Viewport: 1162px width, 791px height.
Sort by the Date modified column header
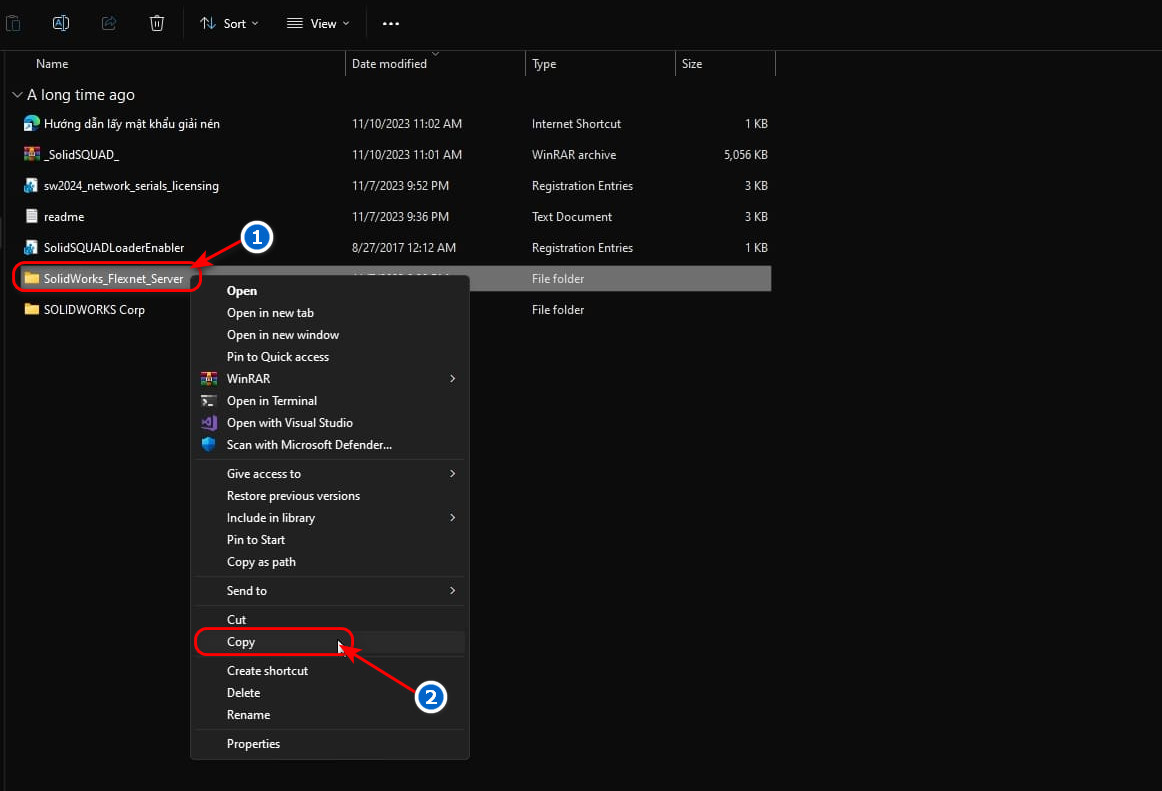[389, 64]
